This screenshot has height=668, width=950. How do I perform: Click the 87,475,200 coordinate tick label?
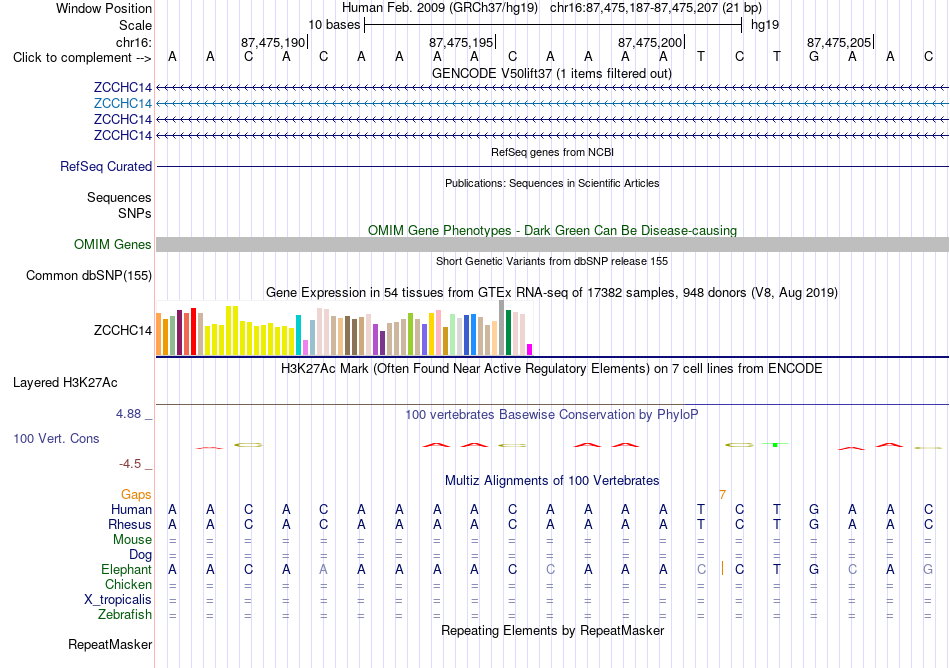click(x=650, y=42)
